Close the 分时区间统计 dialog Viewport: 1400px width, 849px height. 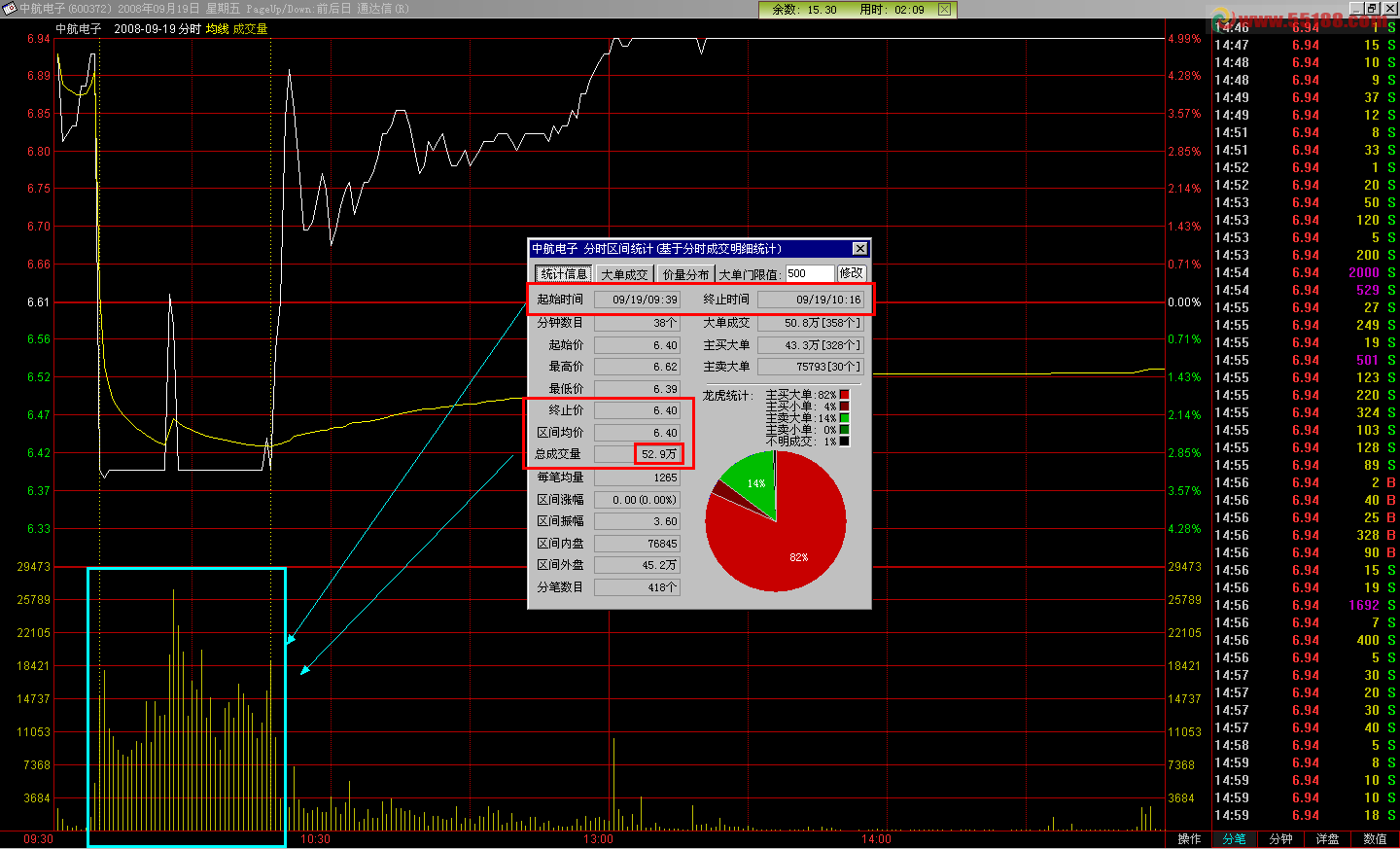click(859, 249)
